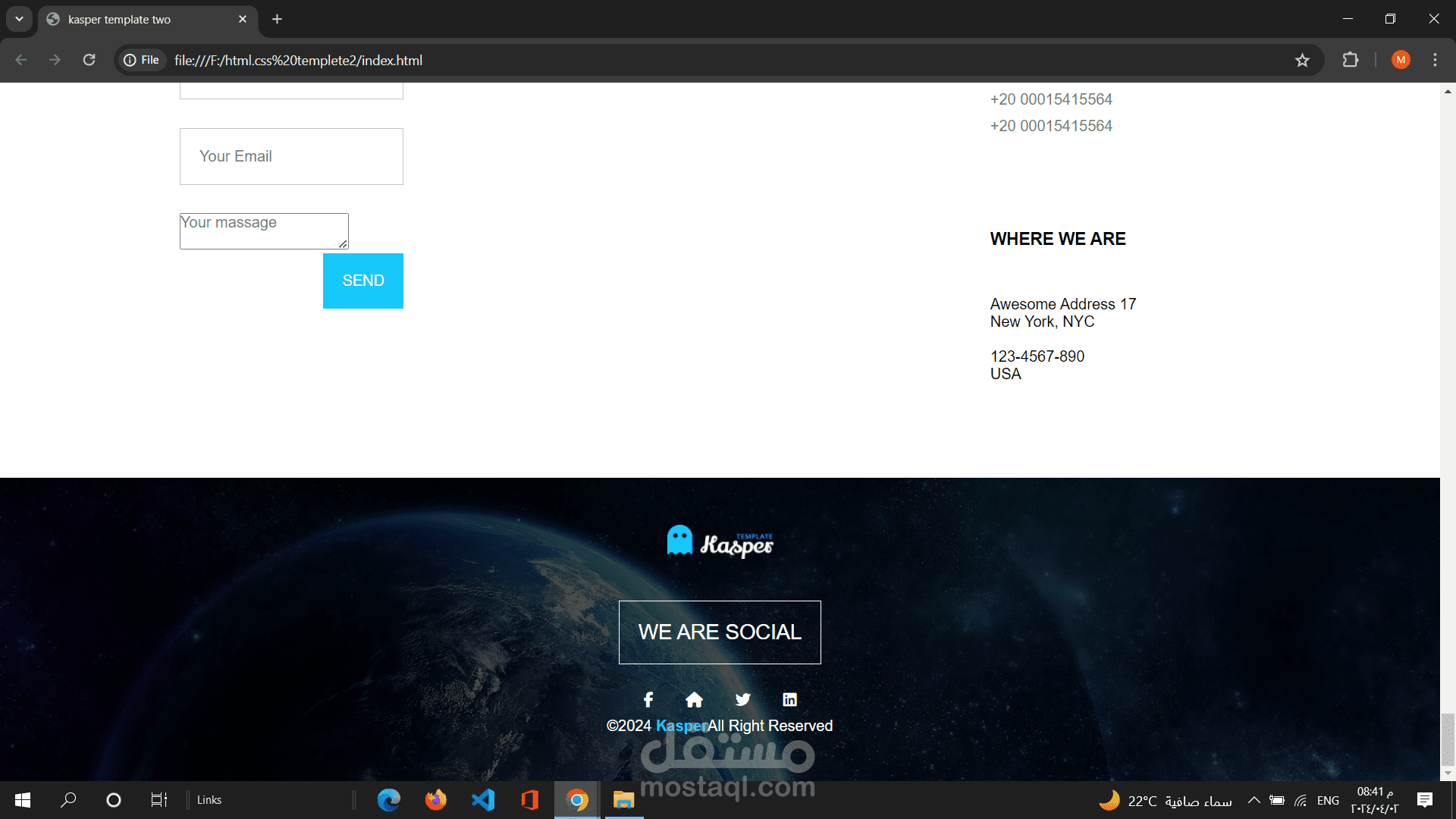Viewport: 1456px width, 819px height.
Task: Focus the Your massage textarea
Action: (x=263, y=231)
